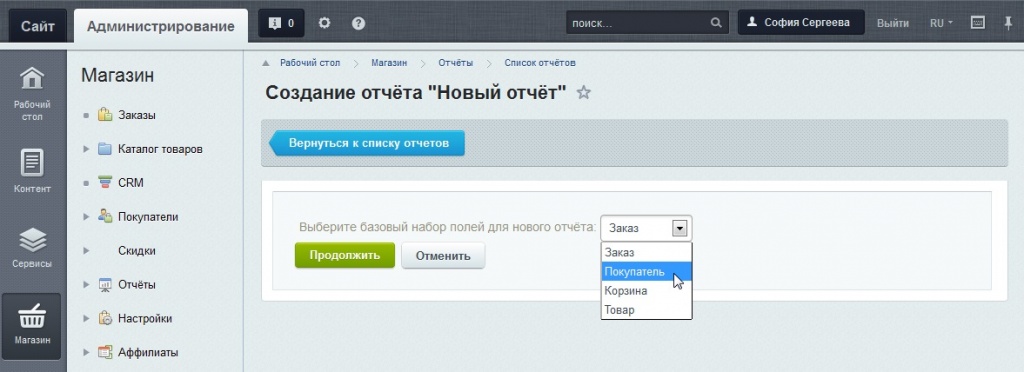Viewport: 1024px width, 372px height.
Task: Open the help question mark icon
Action: tap(358, 23)
